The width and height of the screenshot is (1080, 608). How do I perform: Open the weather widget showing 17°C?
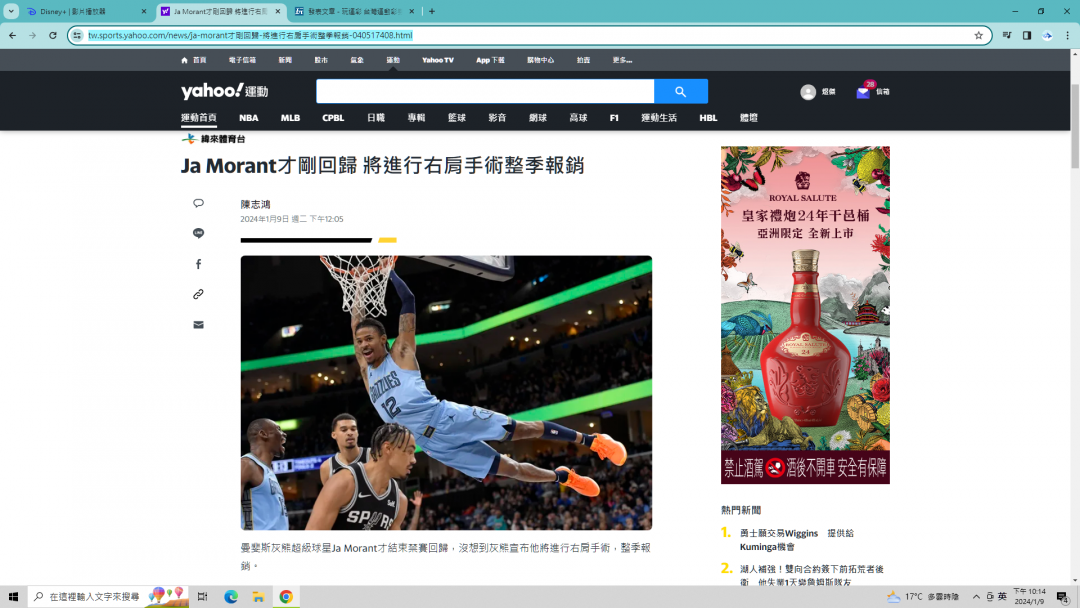point(923,596)
